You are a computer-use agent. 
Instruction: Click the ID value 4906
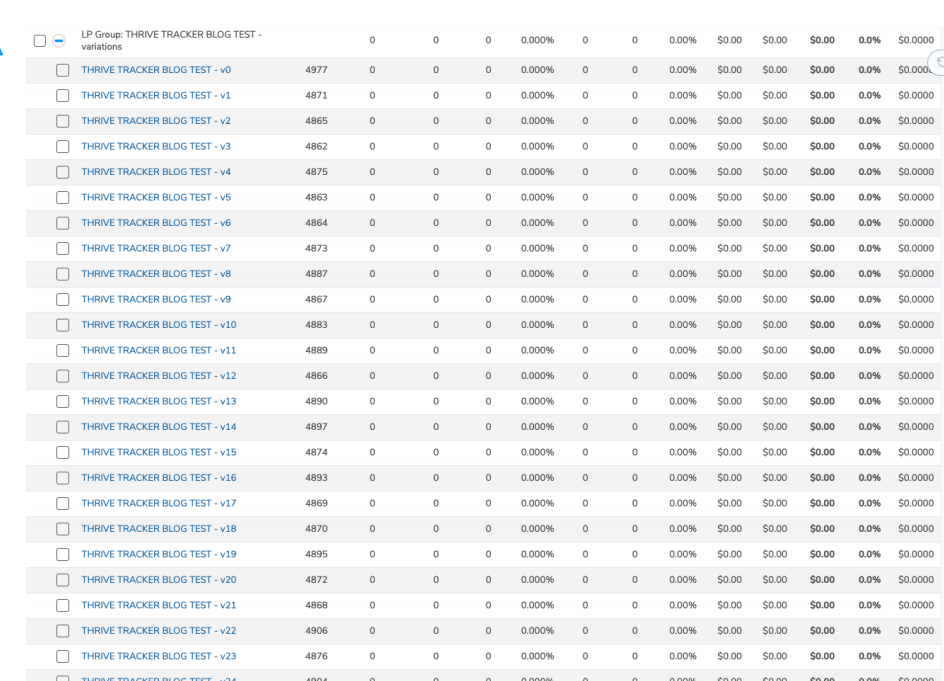tap(316, 630)
